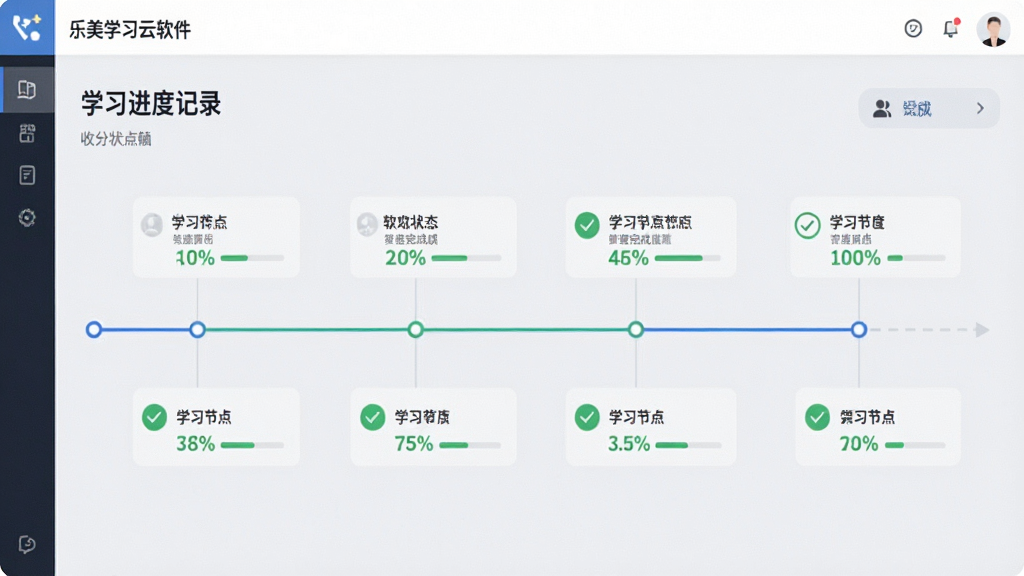The image size is (1024, 576).
Task: Click the feedback chat icon at sidebar bottom
Action: point(27,544)
